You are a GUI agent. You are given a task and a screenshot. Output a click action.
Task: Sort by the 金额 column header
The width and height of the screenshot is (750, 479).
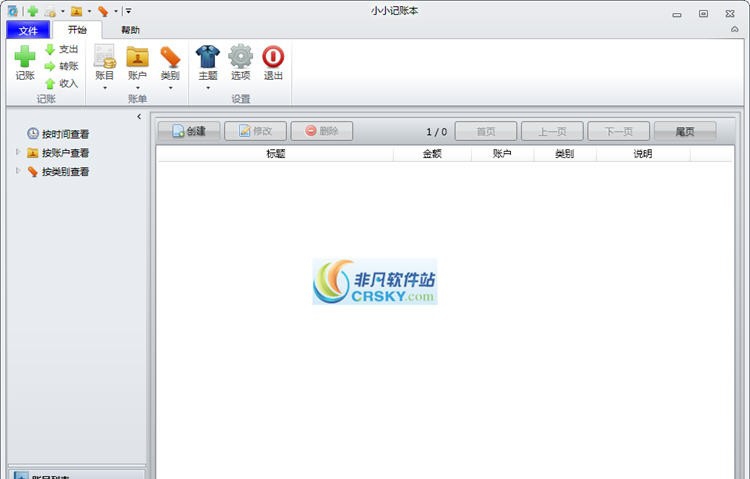coord(432,154)
